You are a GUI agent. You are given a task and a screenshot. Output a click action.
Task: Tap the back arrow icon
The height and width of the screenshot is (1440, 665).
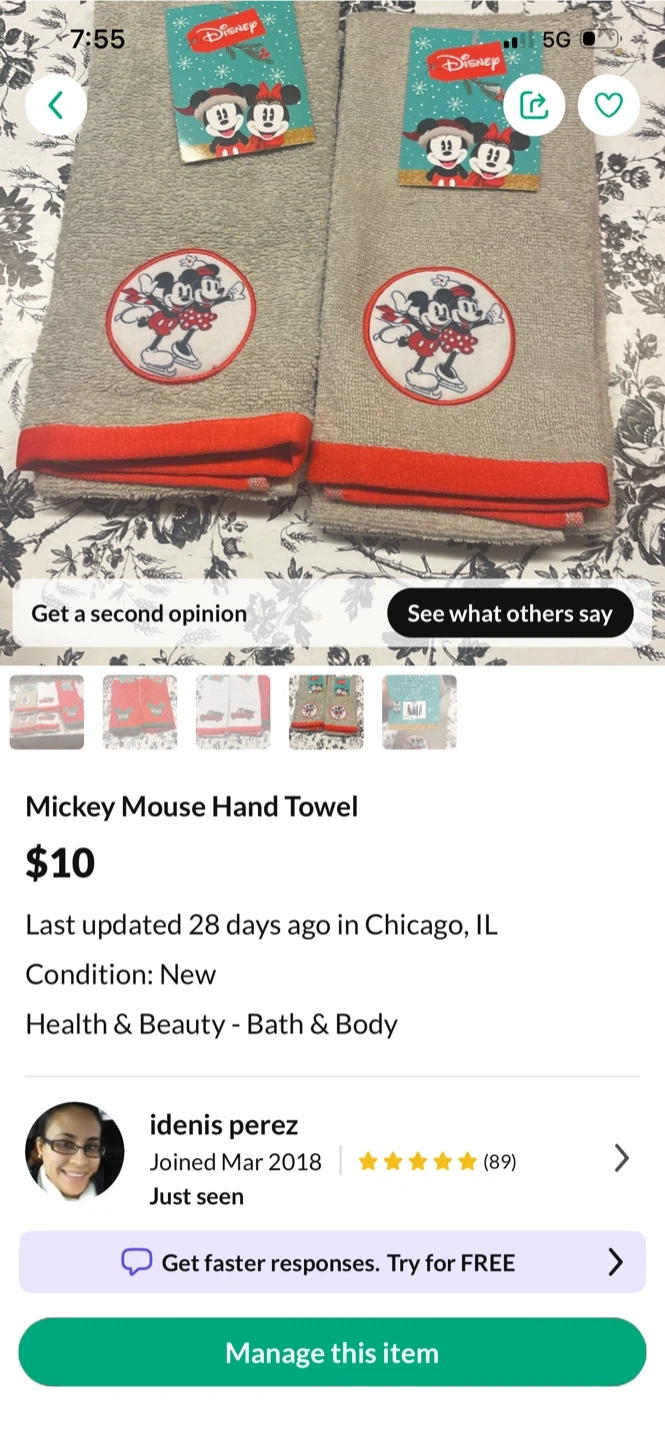click(55, 105)
